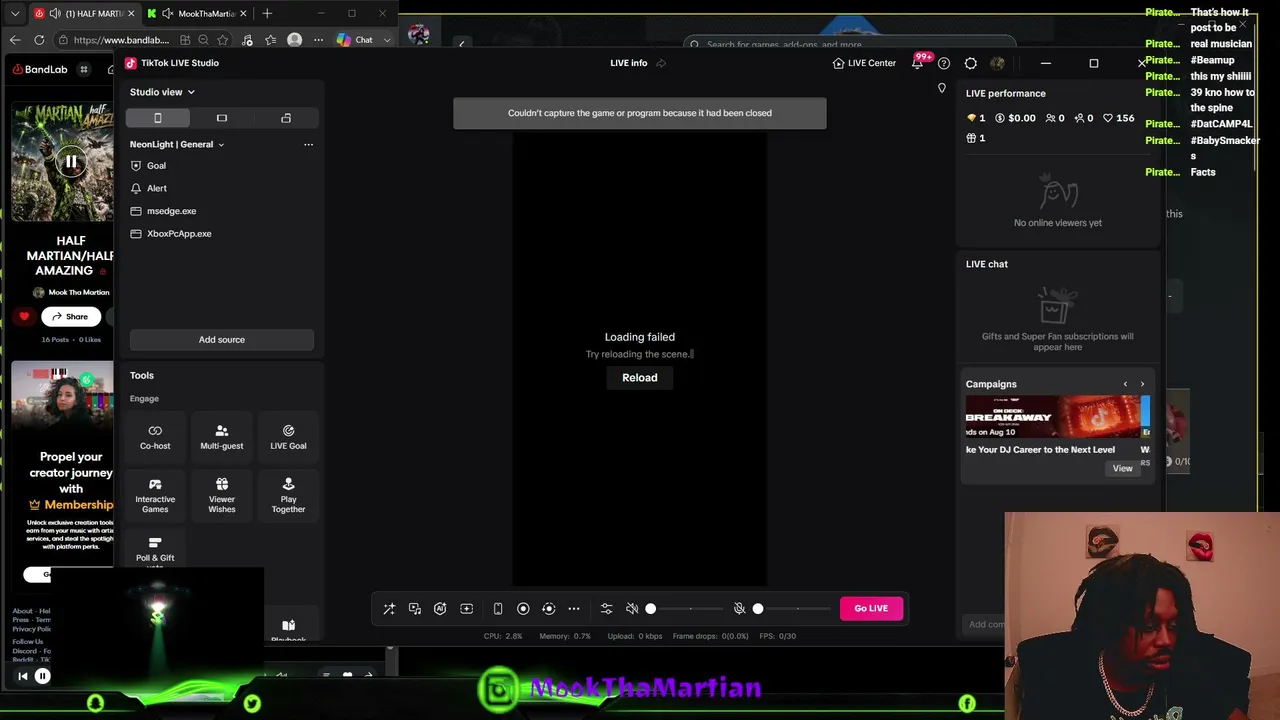
Task: Open TikTok LIVE Studio settings
Action: pos(971,63)
